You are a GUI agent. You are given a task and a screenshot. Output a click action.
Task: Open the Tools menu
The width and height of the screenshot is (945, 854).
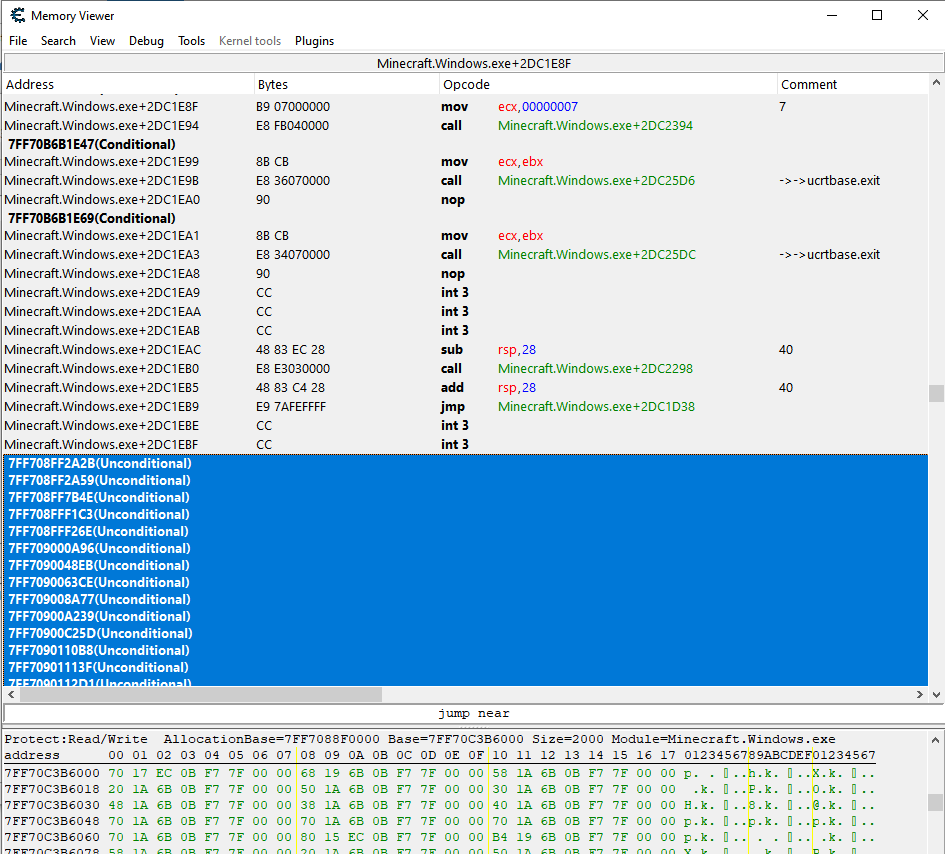click(x=191, y=41)
